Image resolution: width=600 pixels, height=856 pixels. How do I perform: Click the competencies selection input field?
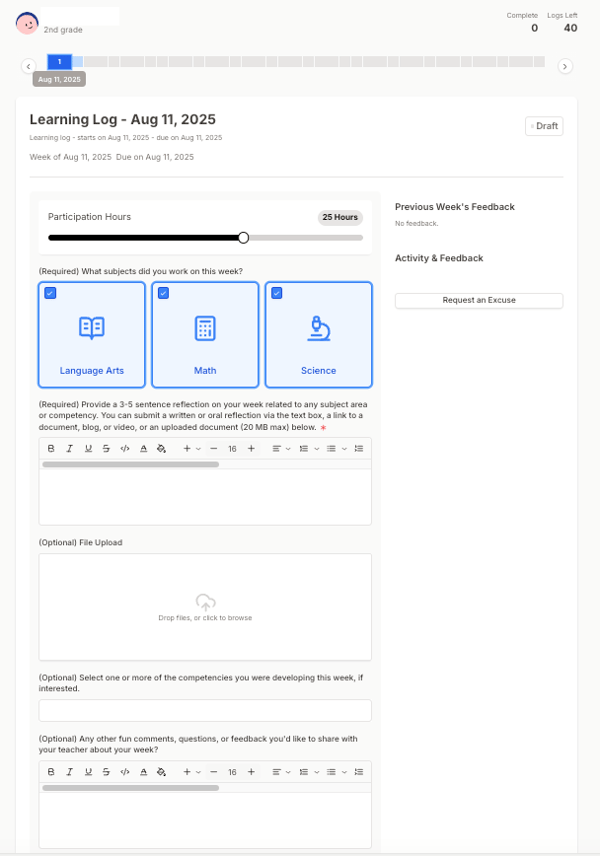click(205, 711)
